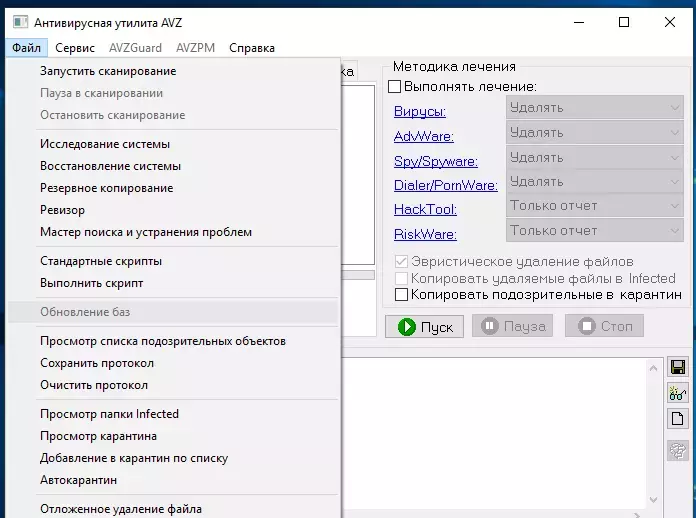Select Автокарантин menu item

(x=173, y=480)
